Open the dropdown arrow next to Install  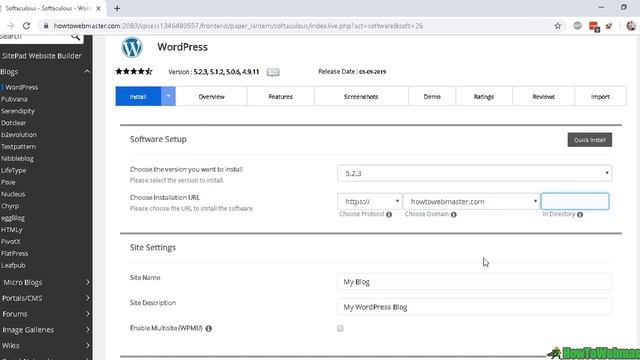pos(168,96)
